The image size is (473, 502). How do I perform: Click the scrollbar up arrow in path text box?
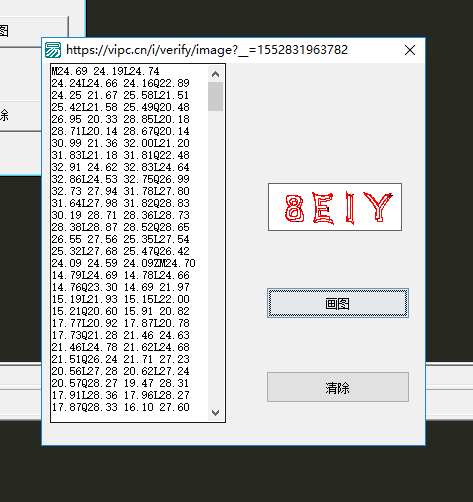(x=215, y=74)
